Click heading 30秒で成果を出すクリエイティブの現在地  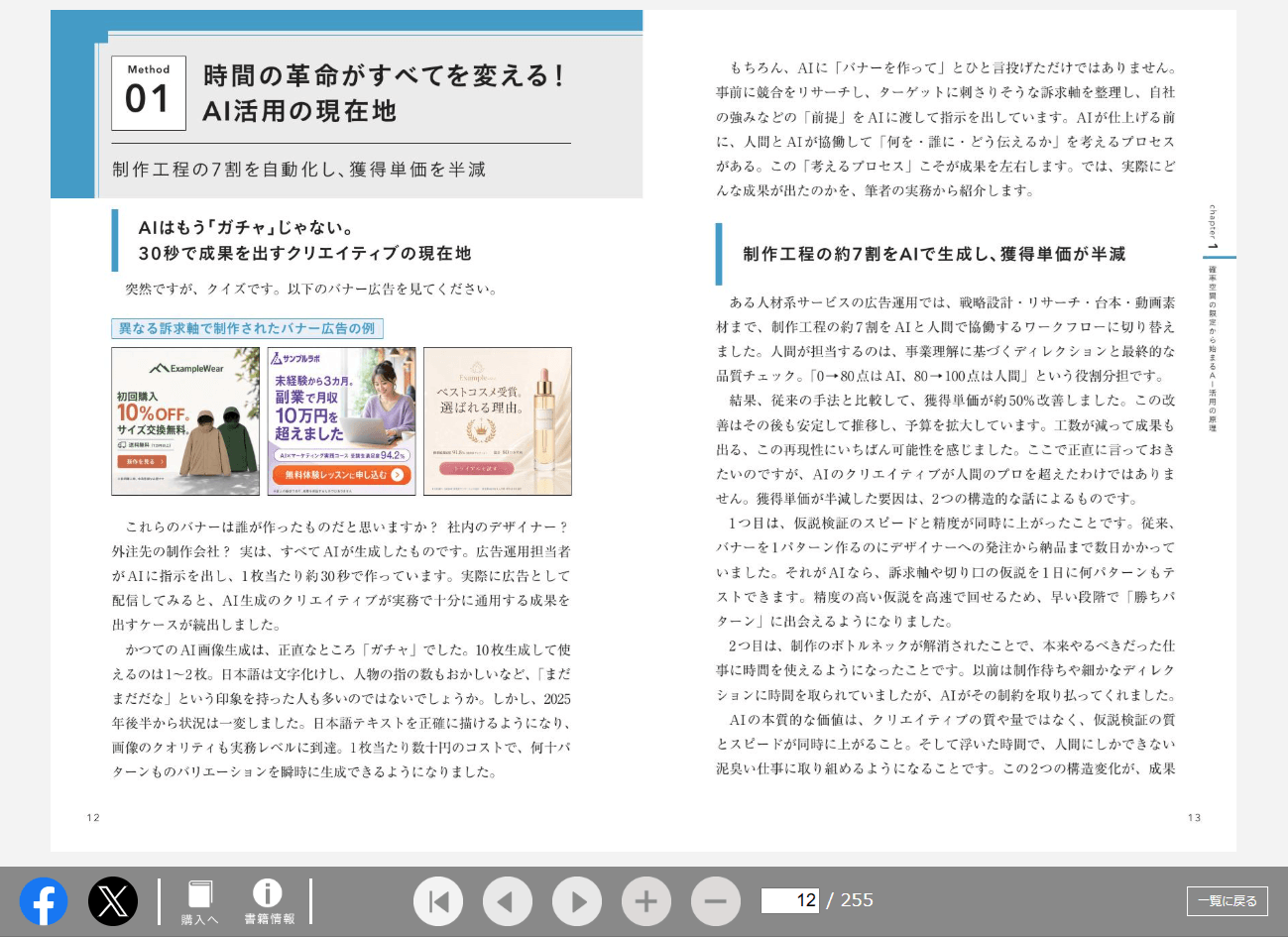[304, 253]
